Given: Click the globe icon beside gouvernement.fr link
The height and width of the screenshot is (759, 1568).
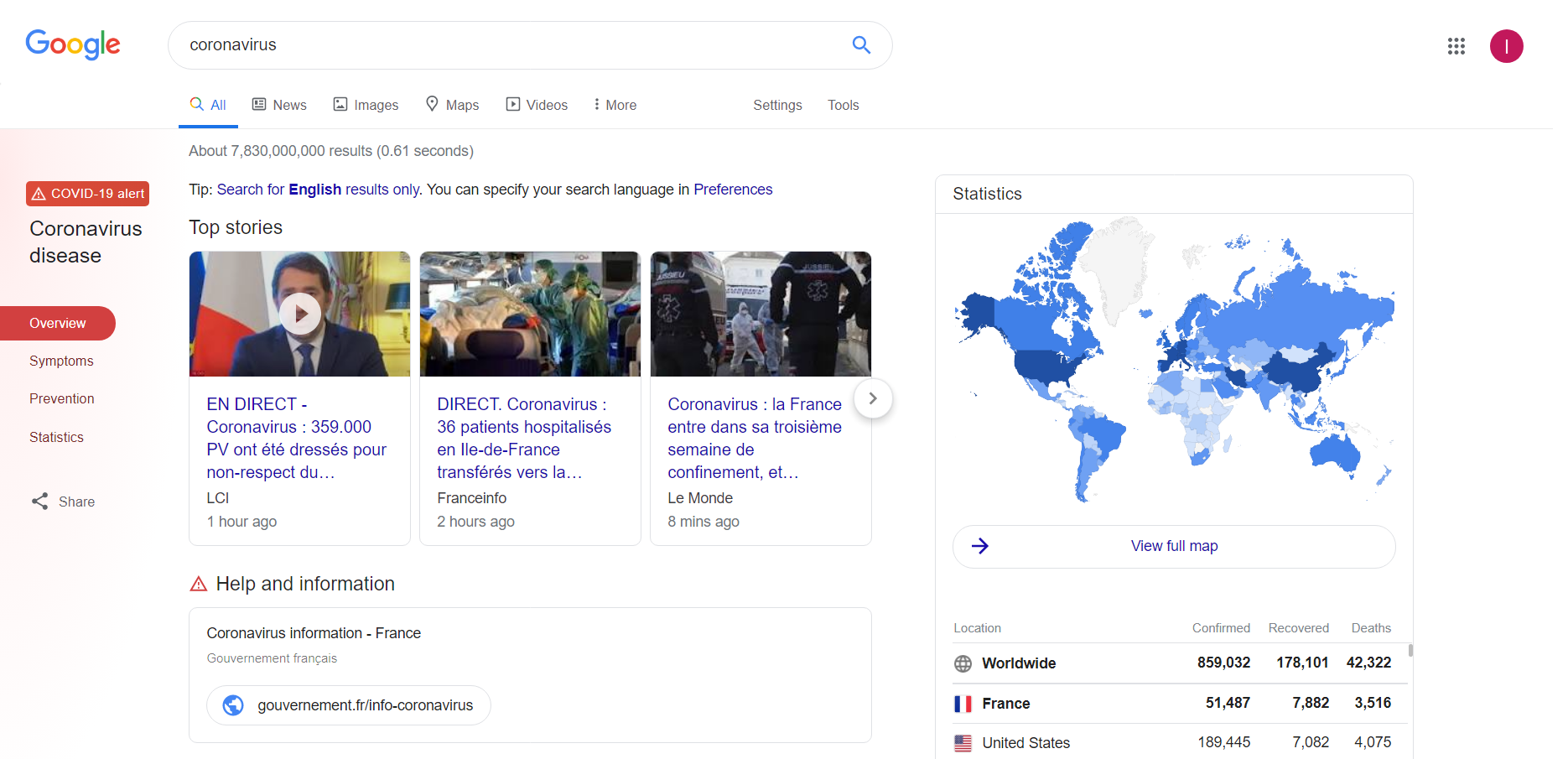Looking at the screenshot, I should (x=233, y=705).
